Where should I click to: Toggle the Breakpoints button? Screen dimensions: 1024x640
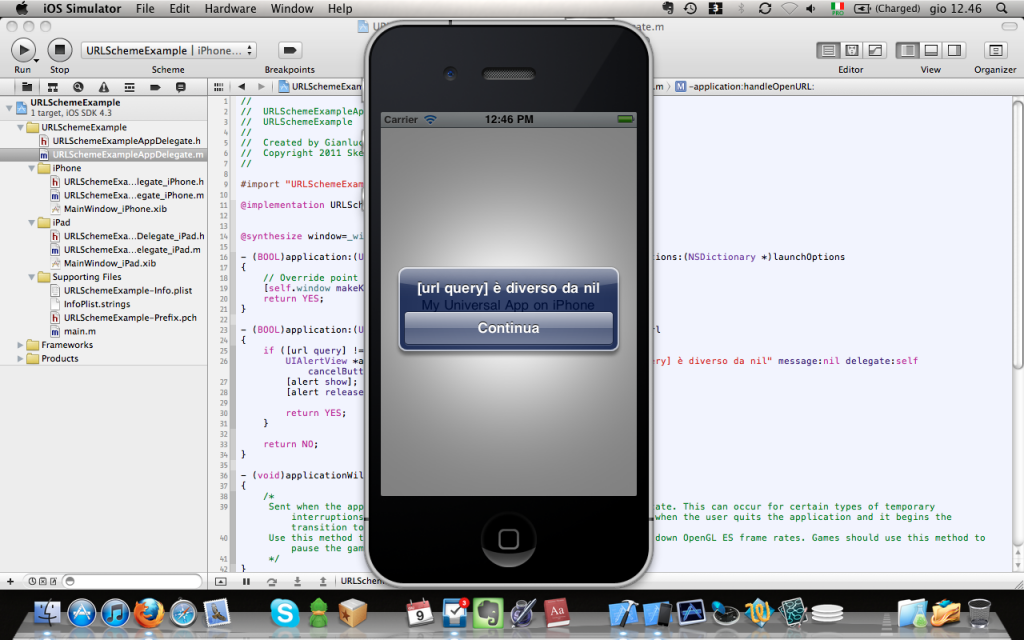[289, 50]
